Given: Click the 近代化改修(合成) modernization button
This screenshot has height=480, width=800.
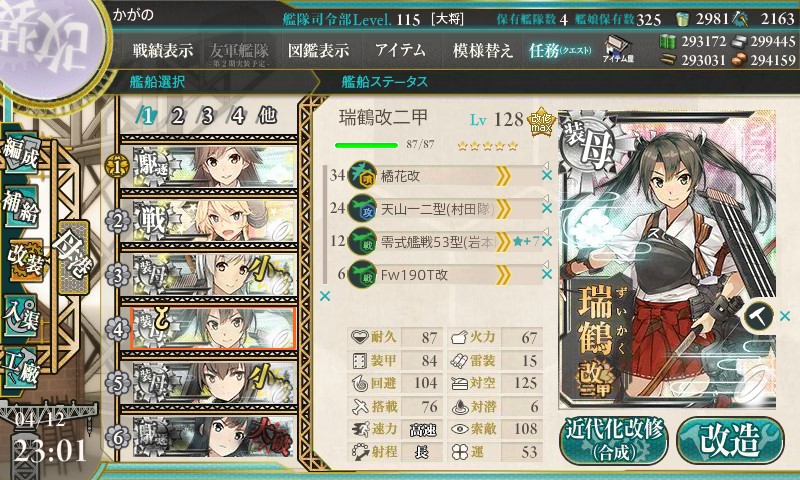Looking at the screenshot, I should (x=614, y=440).
